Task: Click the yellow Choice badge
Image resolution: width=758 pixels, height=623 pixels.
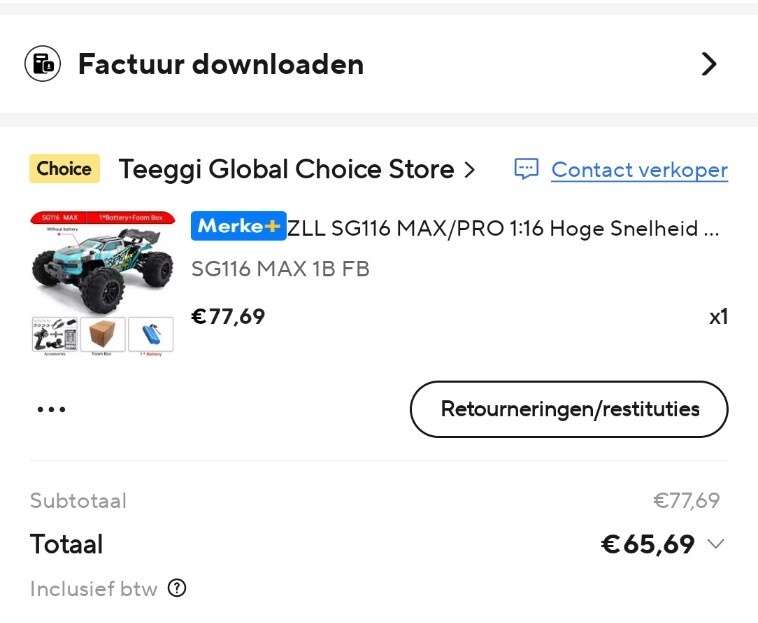Action: point(64,169)
